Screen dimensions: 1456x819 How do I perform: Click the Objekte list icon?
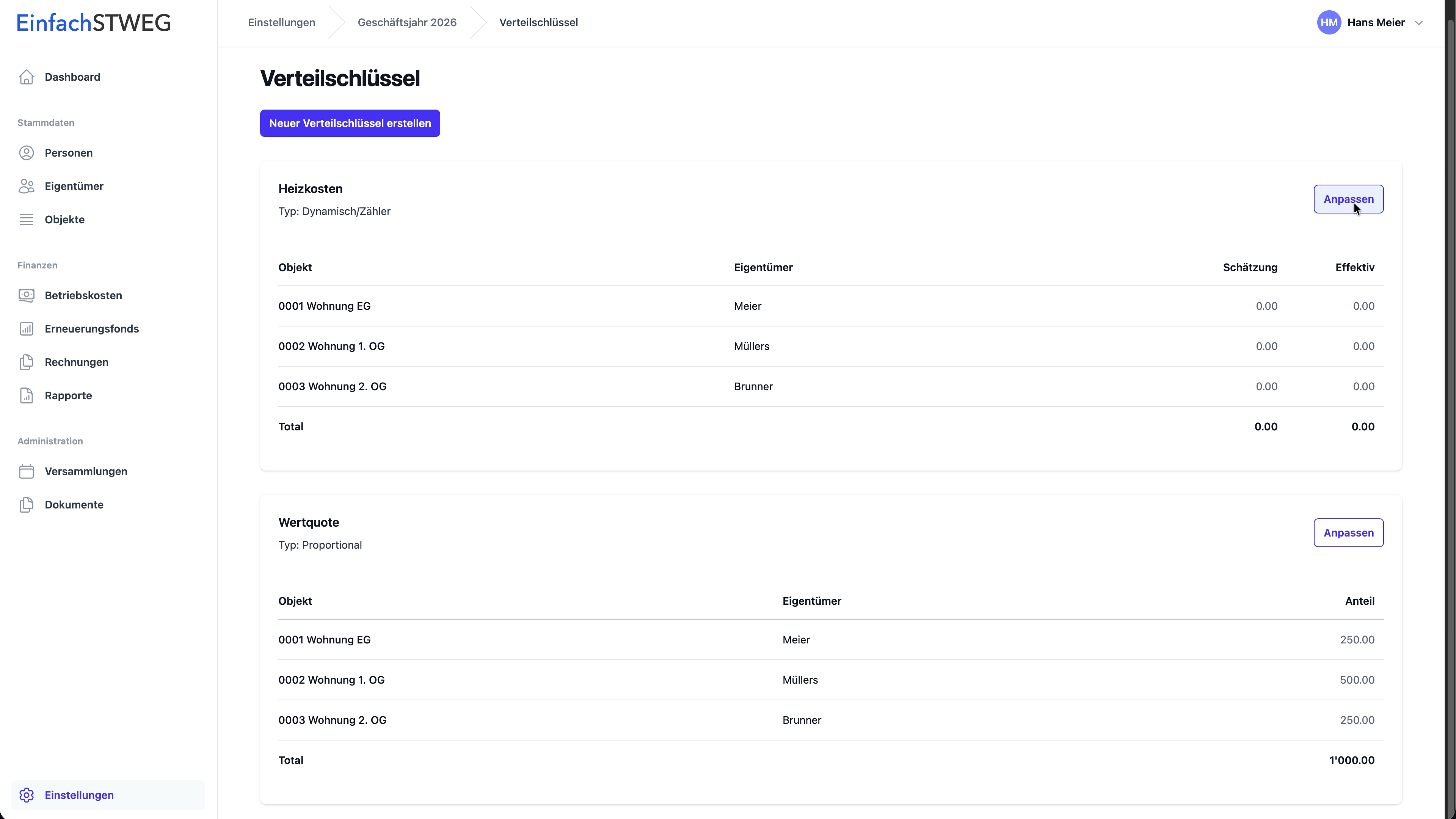27,219
